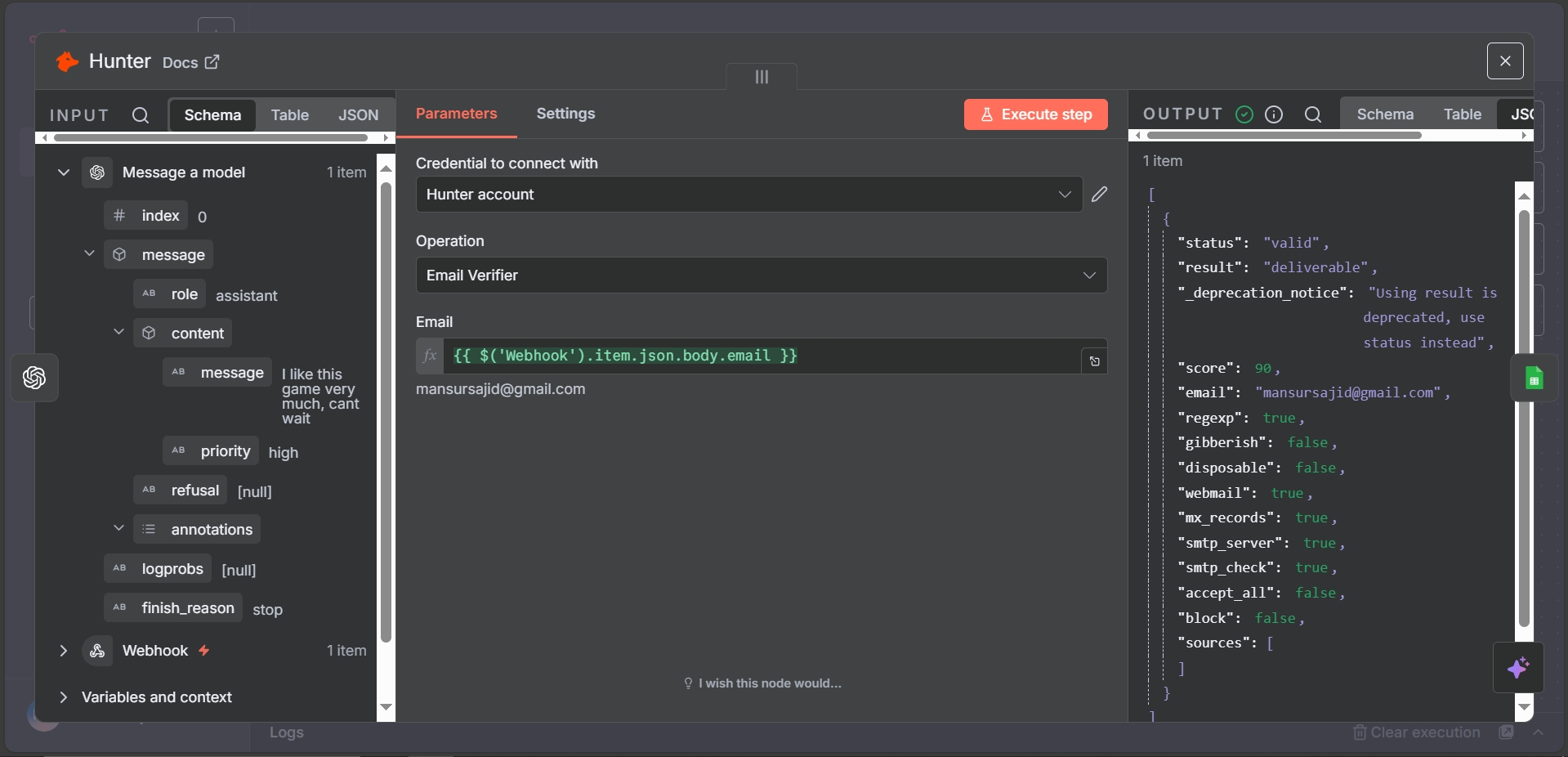Click the output panel vertical scrollbar
The height and width of the screenshot is (757, 1568).
[1524, 419]
